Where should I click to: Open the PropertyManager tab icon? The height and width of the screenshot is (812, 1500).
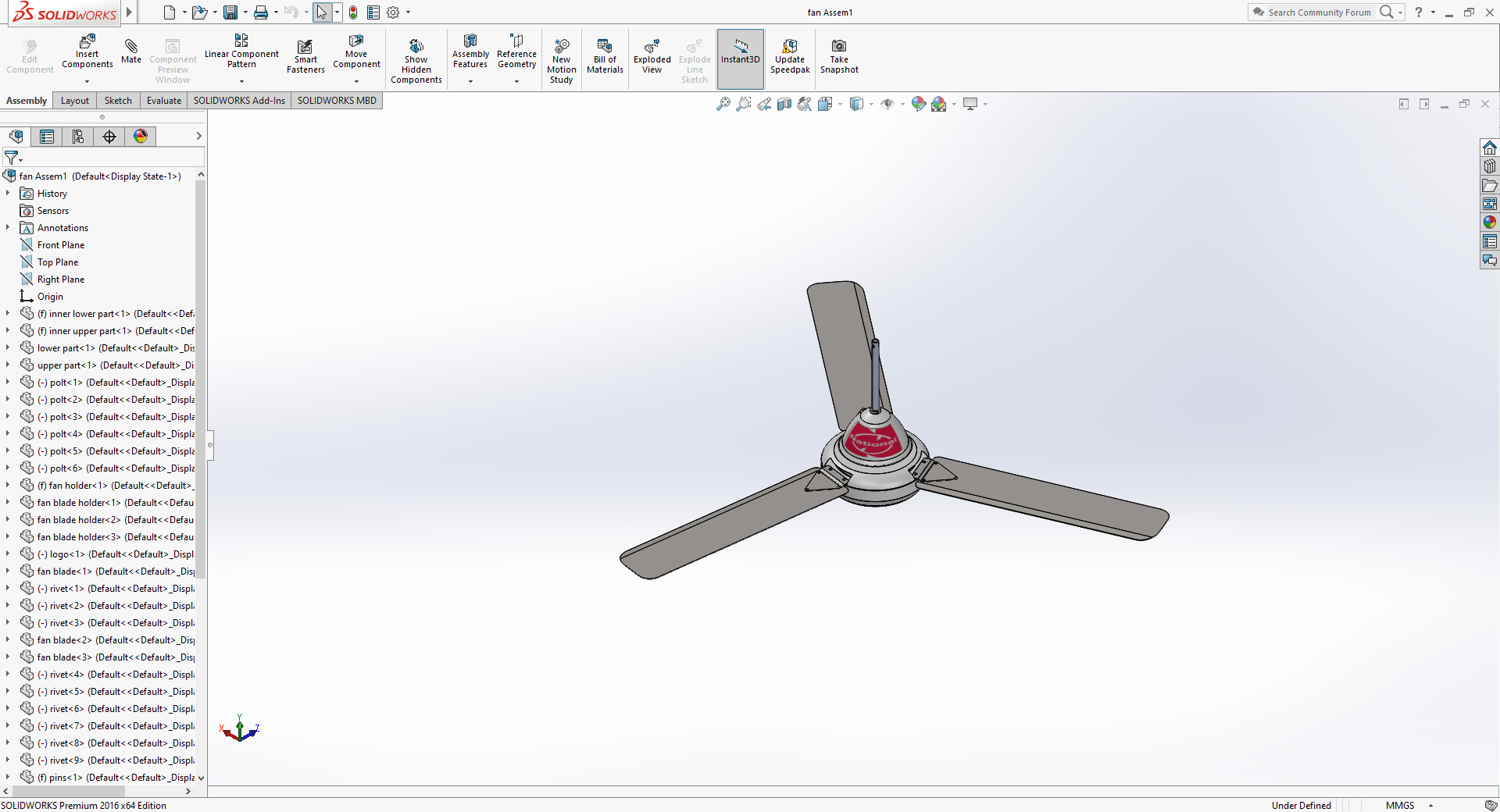47,137
